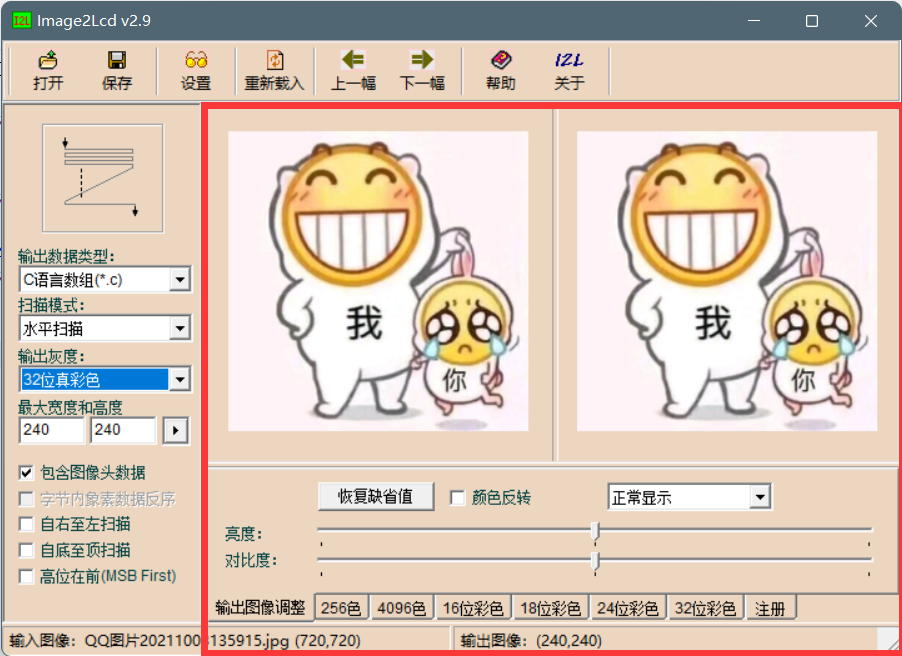902x656 pixels.
Task: Open 设置 glasses settings icon
Action: [196, 71]
